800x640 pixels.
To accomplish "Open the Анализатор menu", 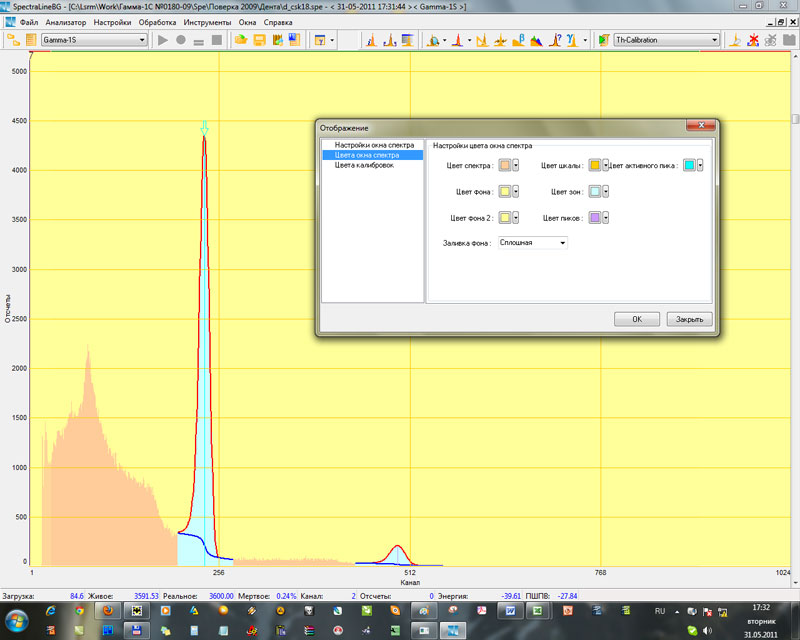I will point(66,22).
